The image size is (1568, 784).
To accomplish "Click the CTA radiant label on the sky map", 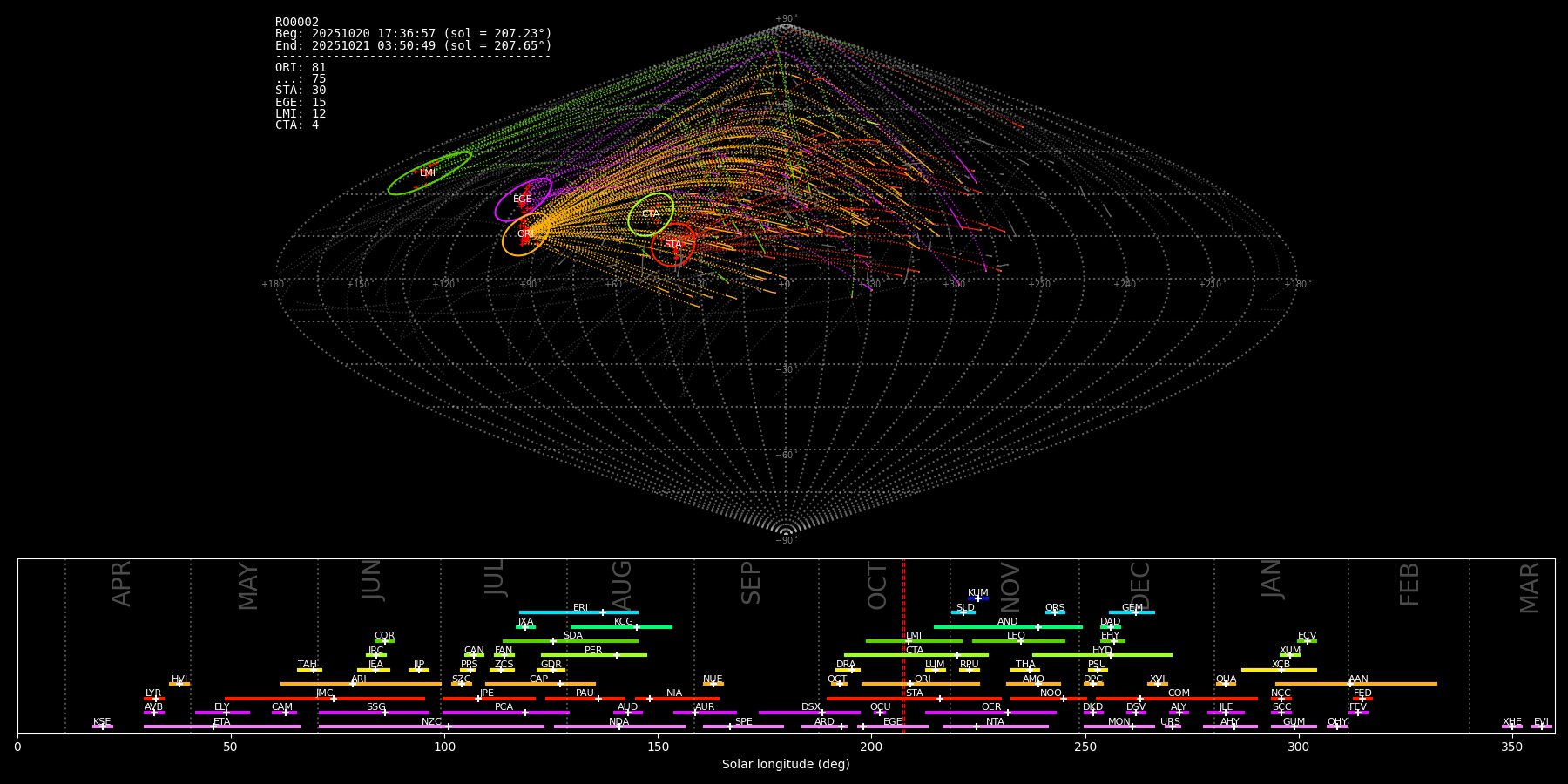I will pos(651,214).
